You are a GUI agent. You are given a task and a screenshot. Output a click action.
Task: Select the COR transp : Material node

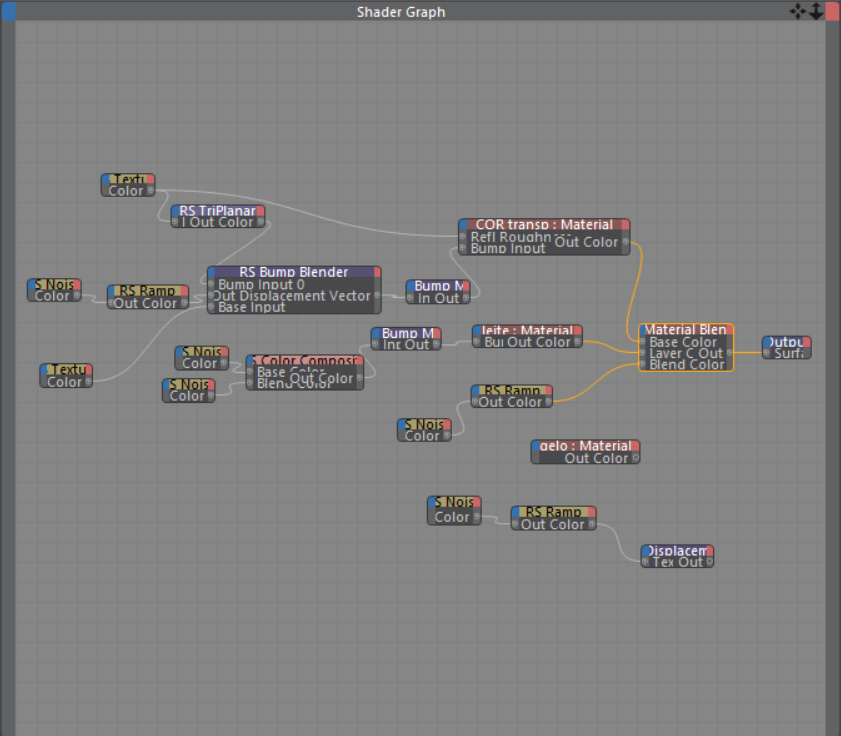tap(544, 237)
